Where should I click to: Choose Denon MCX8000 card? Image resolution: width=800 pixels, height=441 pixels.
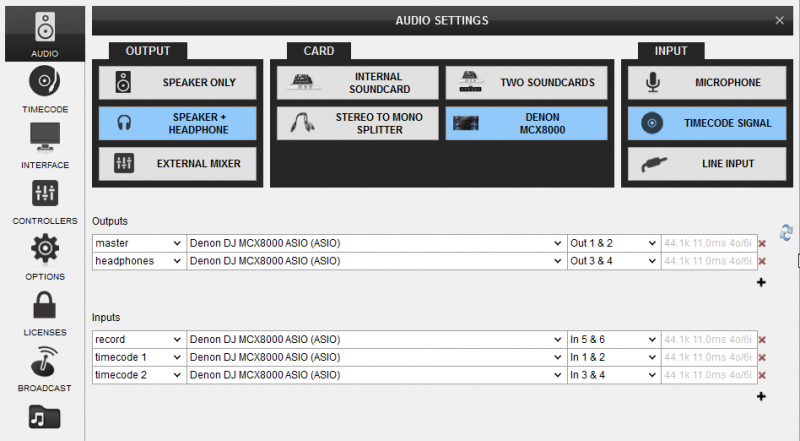click(x=527, y=123)
